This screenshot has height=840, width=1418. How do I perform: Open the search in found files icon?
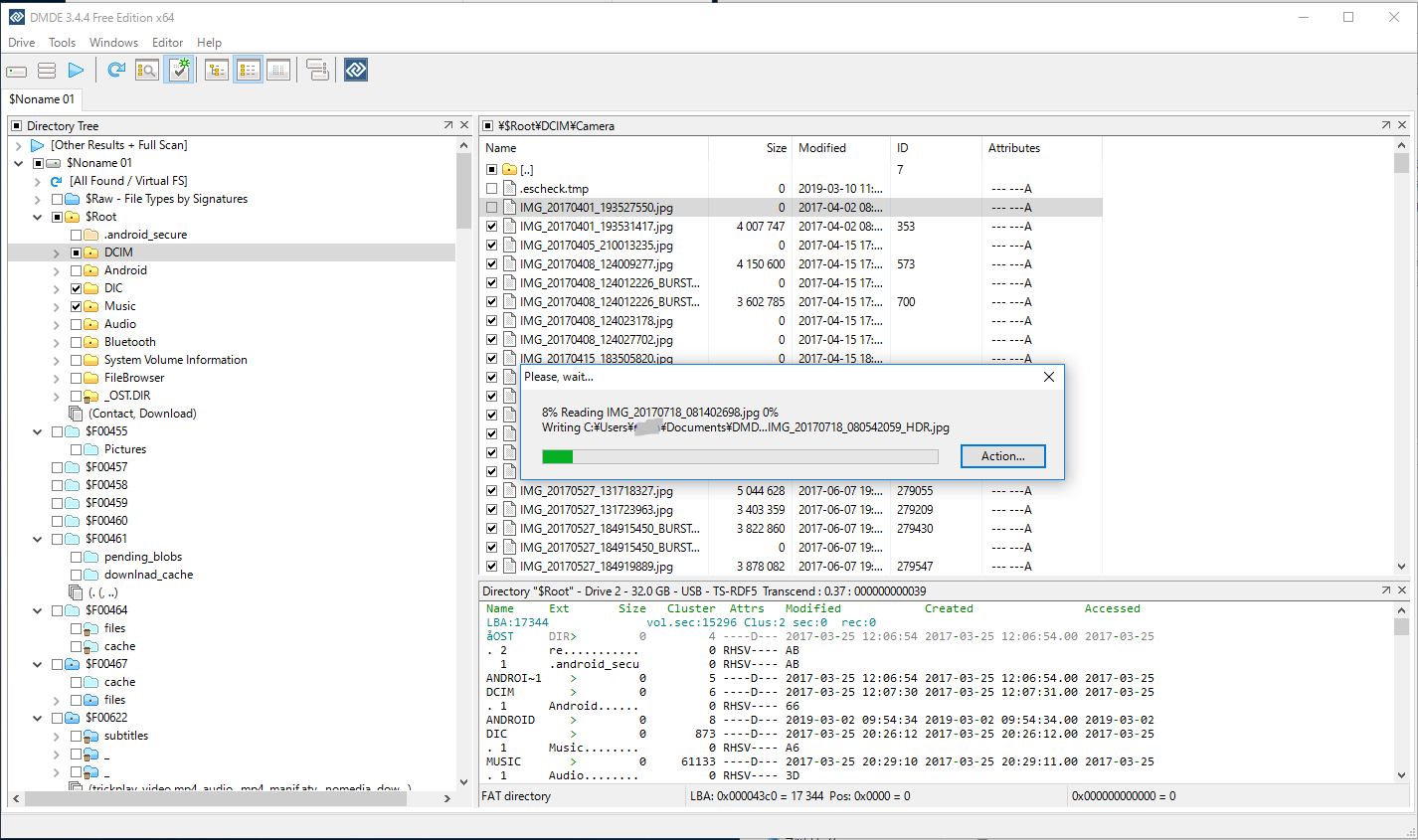coord(147,70)
